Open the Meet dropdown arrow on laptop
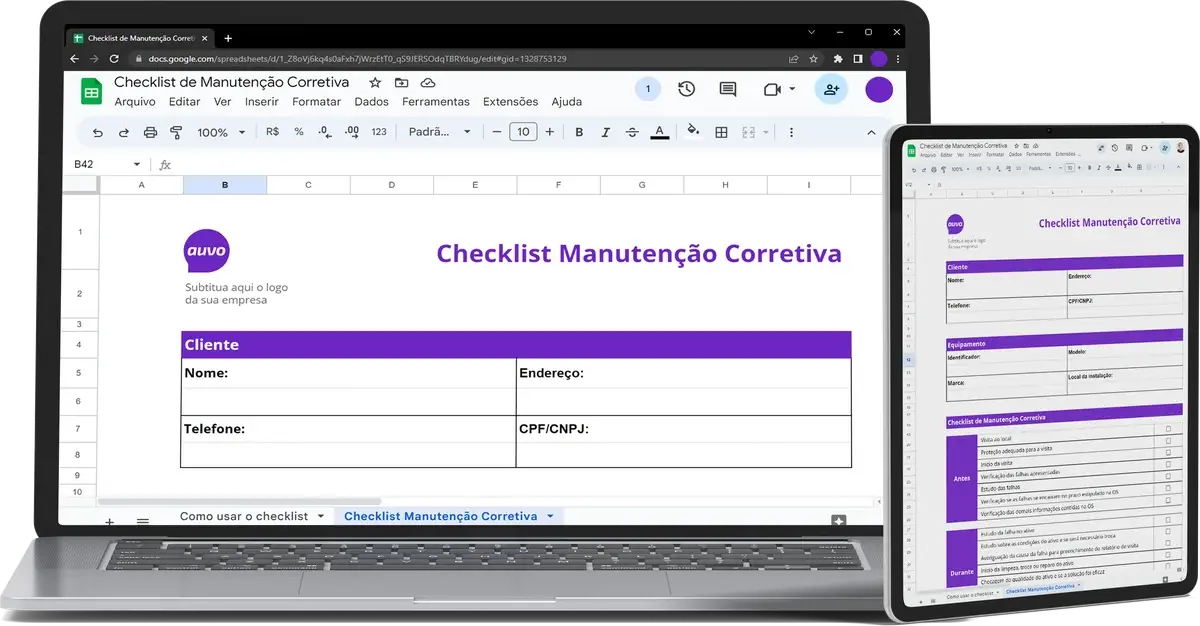 click(792, 89)
